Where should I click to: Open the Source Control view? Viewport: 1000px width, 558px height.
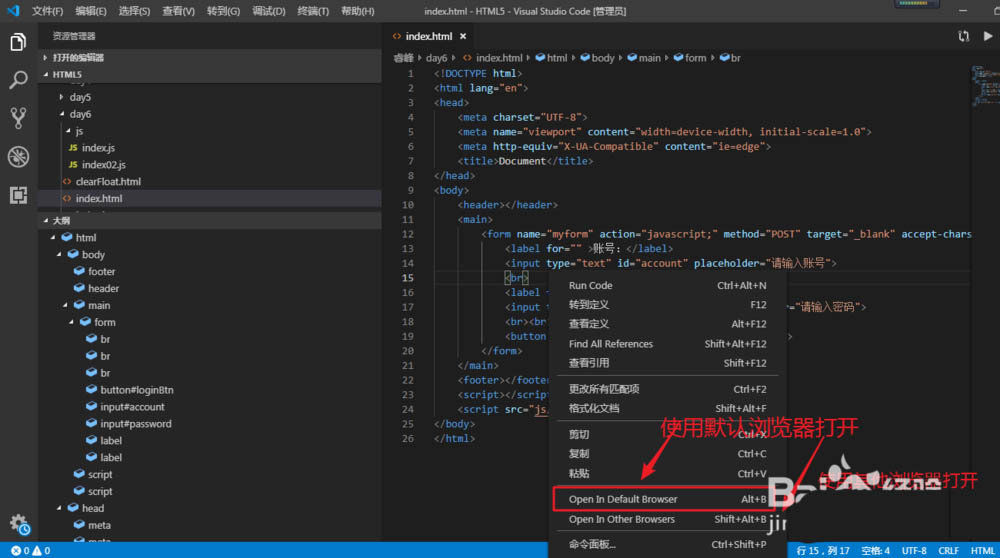(18, 118)
